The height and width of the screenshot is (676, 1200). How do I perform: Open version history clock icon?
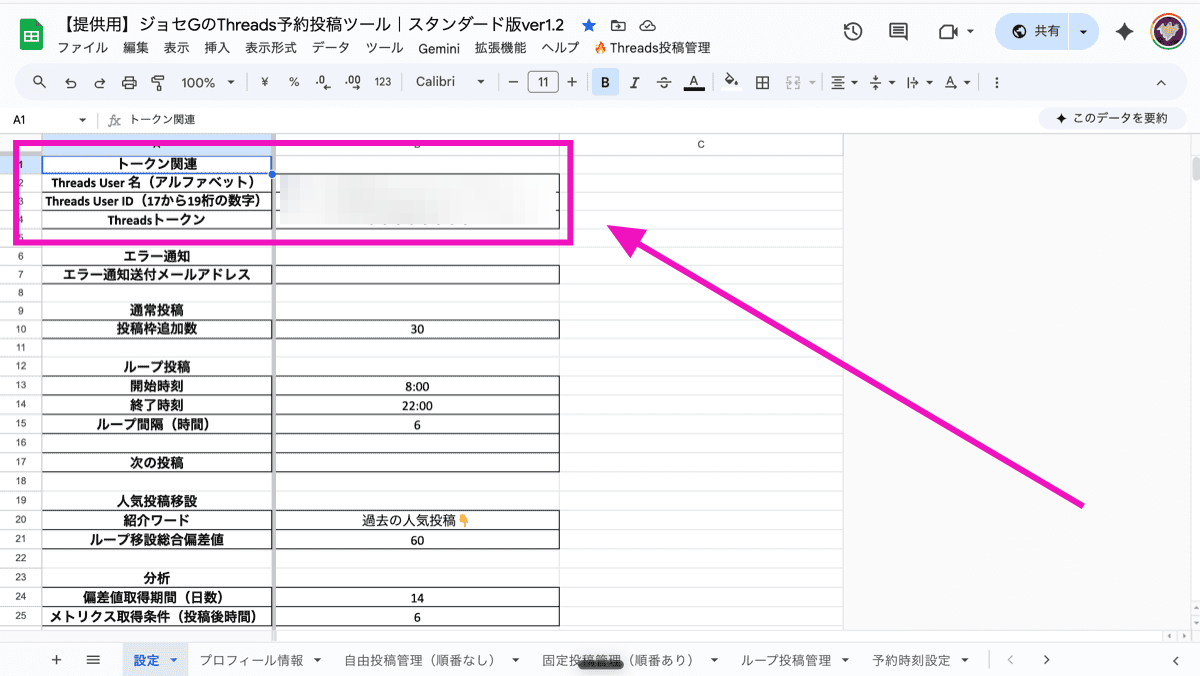pos(853,32)
